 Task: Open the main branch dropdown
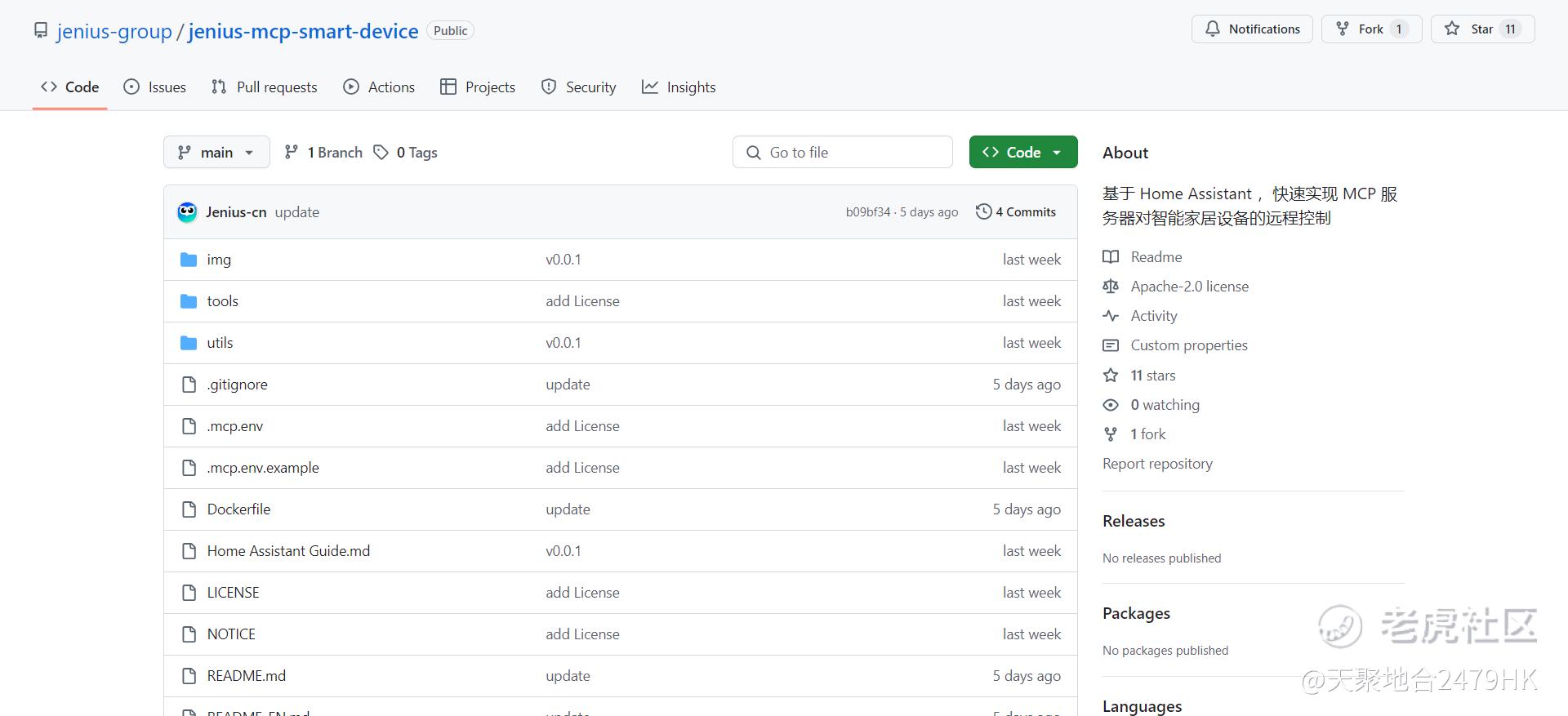pyautogui.click(x=216, y=152)
